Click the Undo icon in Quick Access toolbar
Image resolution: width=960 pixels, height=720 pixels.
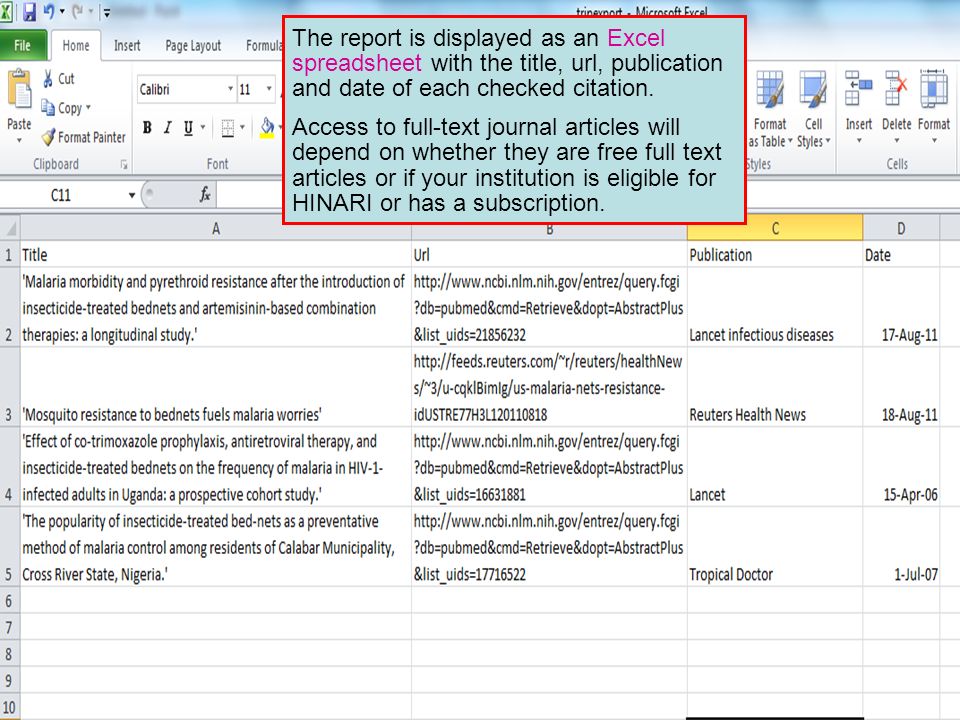click(x=49, y=11)
